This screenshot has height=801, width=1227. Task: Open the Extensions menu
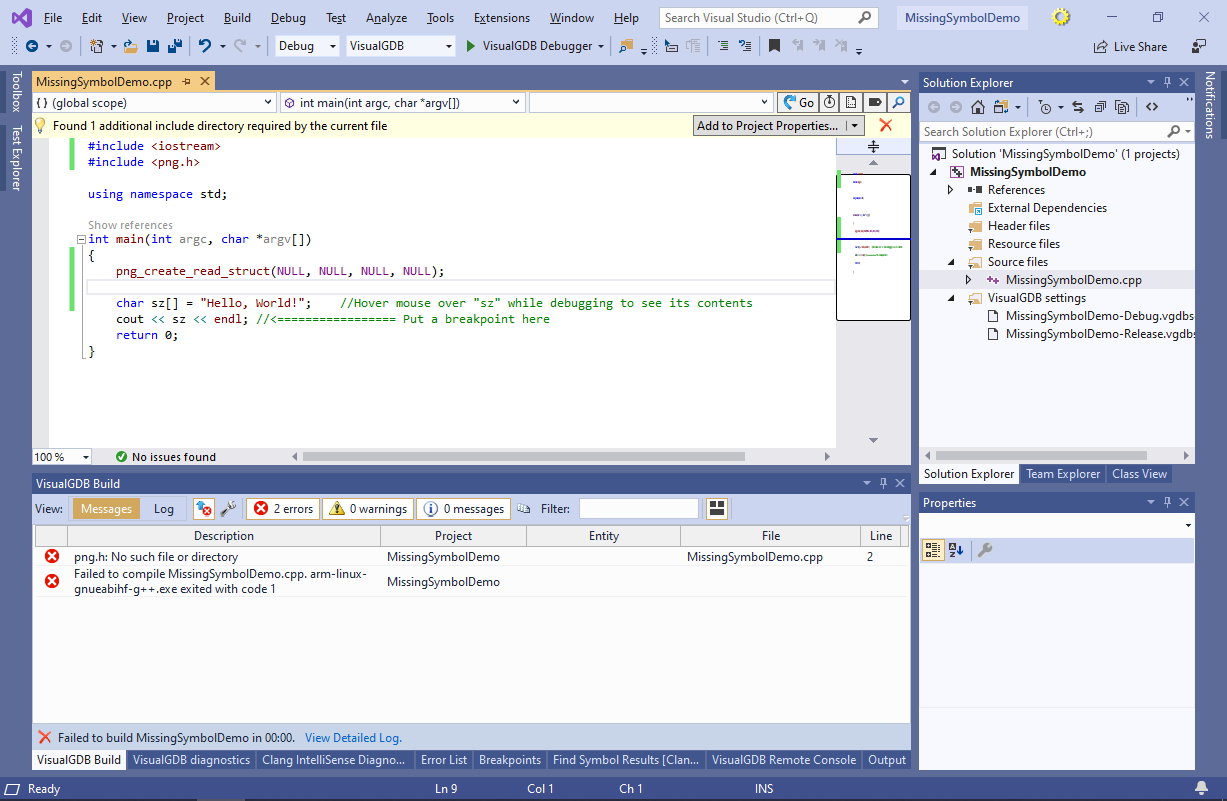[502, 17]
